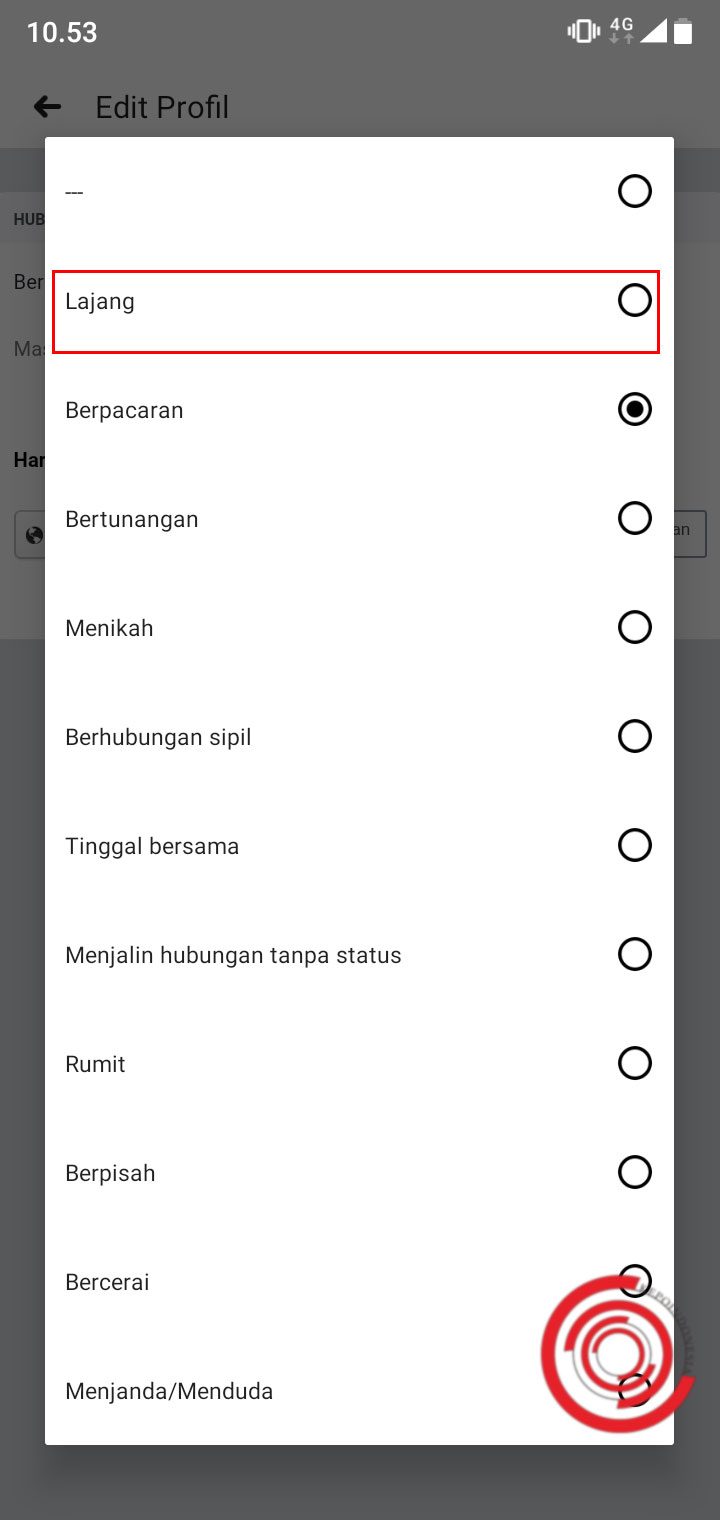
Task: Tap the vibrate mode status icon
Action: [x=582, y=32]
